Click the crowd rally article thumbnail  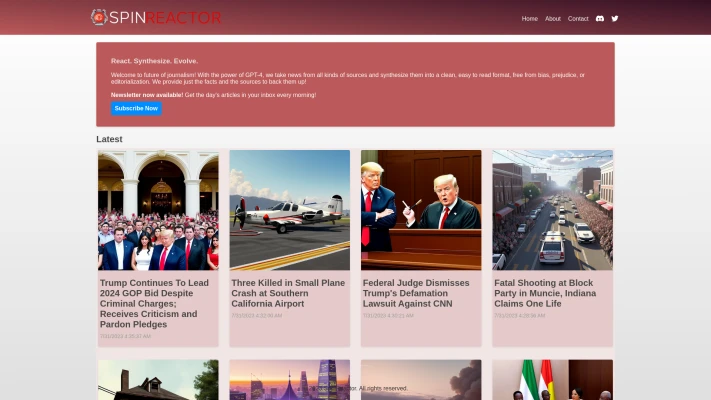tap(158, 210)
